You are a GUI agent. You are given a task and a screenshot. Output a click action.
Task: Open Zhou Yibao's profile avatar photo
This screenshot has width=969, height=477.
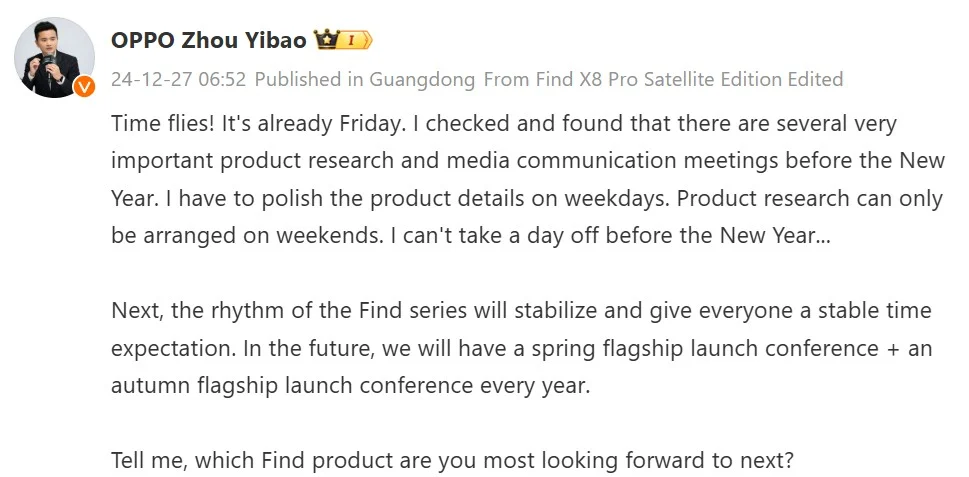pos(54,57)
